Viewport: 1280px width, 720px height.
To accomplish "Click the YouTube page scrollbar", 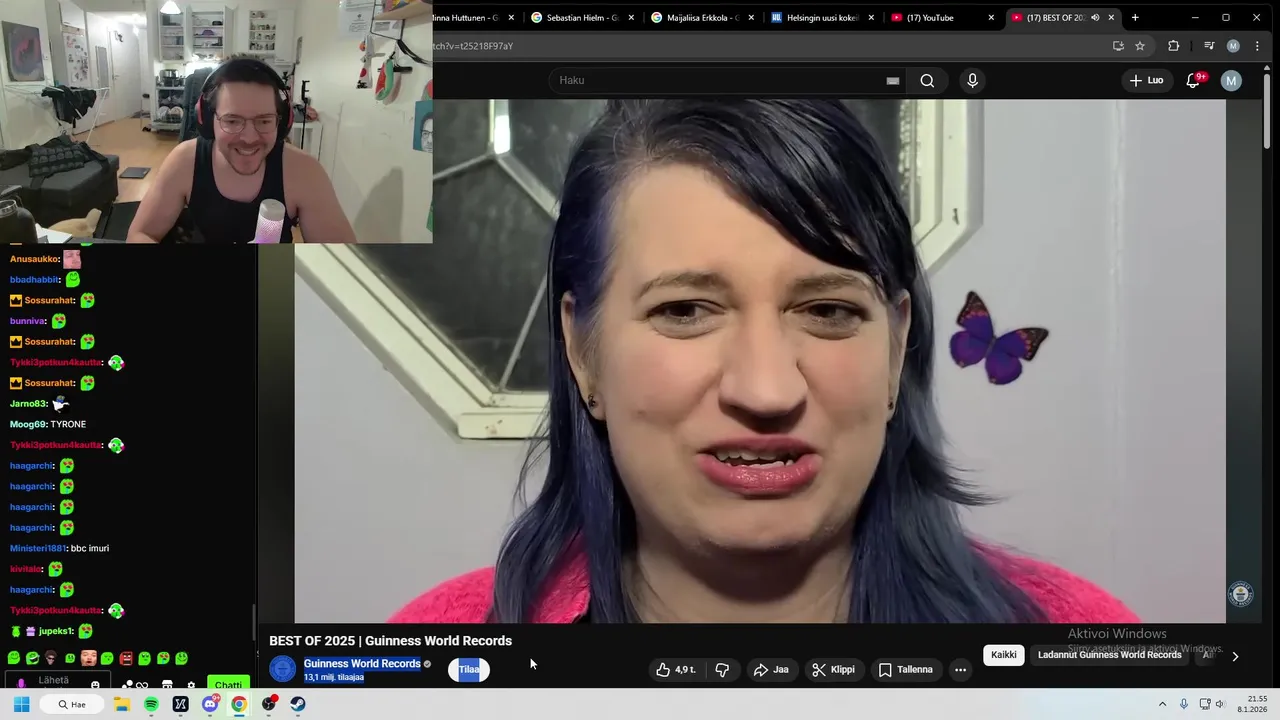I will [x=1268, y=110].
